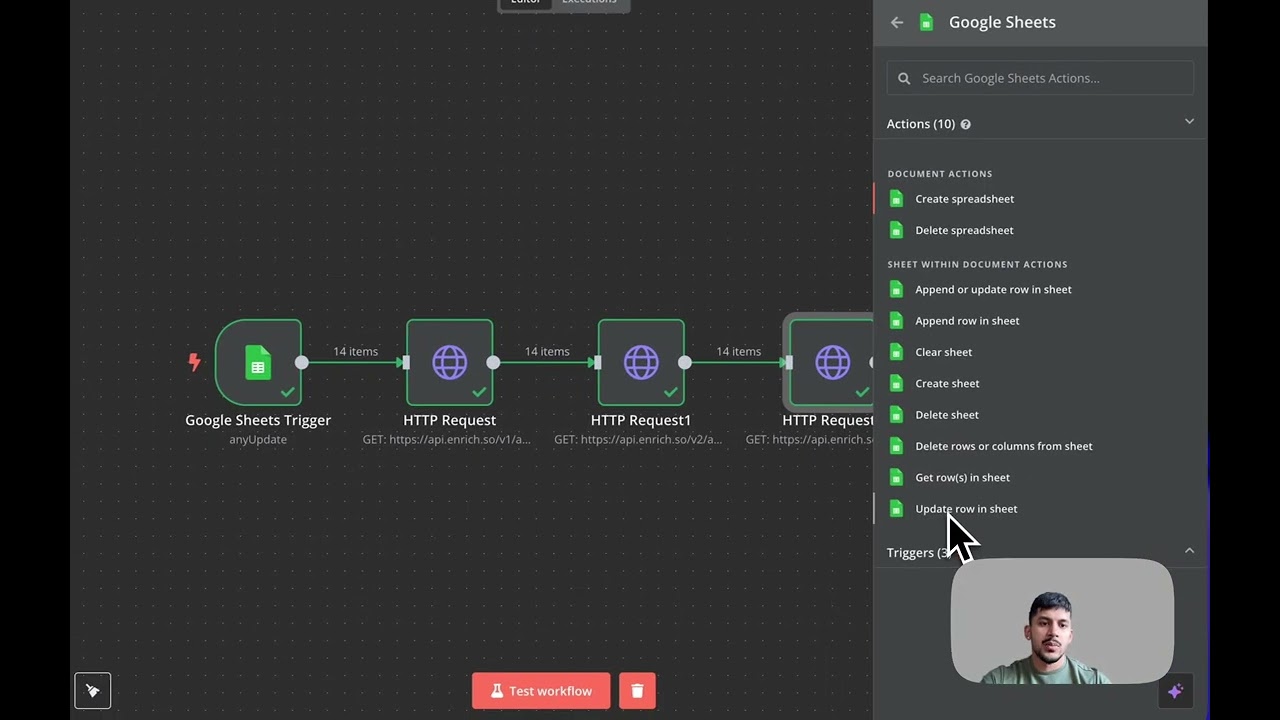Click the output connector of HTTP Request1
Screen dimensions: 1280x720
click(x=685, y=362)
